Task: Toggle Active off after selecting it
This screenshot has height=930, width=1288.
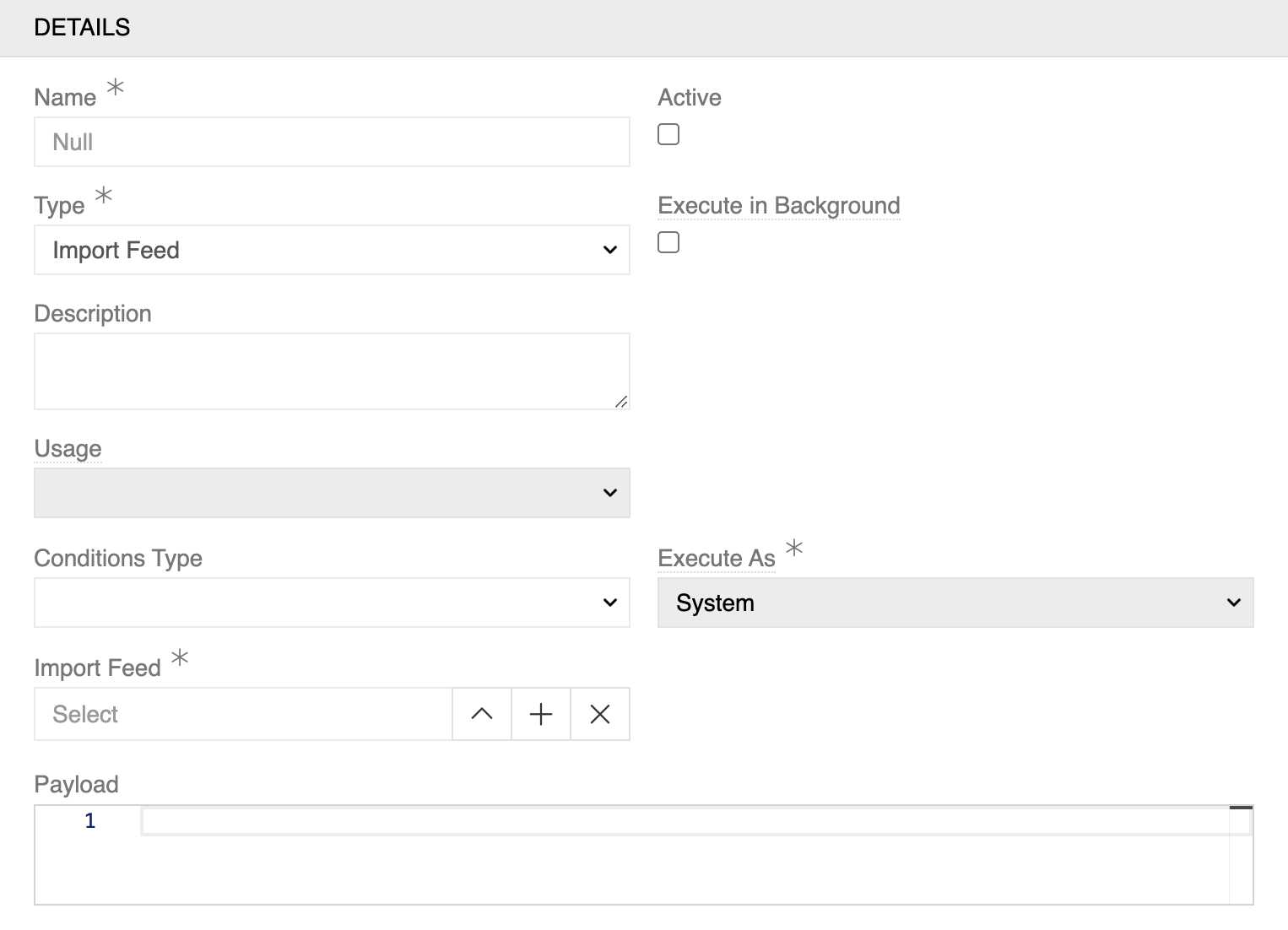Action: tap(668, 133)
